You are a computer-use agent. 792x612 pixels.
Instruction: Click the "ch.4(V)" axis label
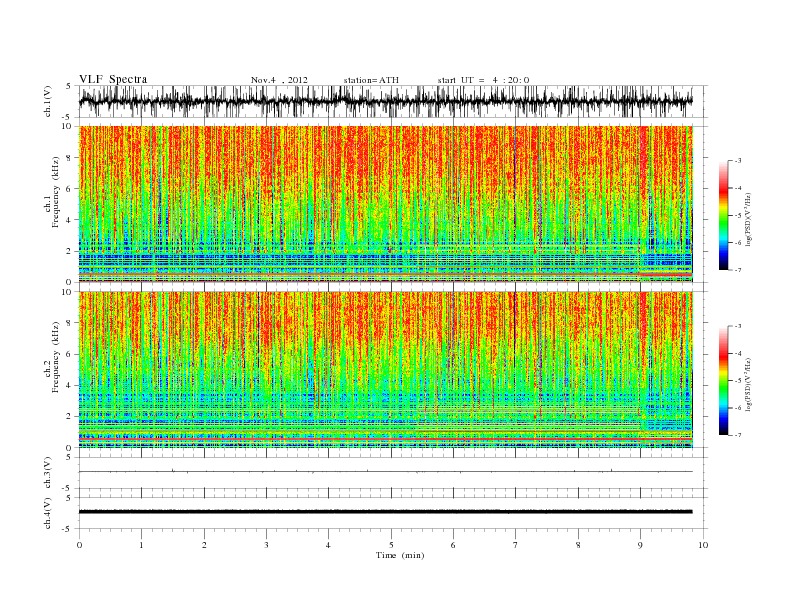click(x=48, y=513)
